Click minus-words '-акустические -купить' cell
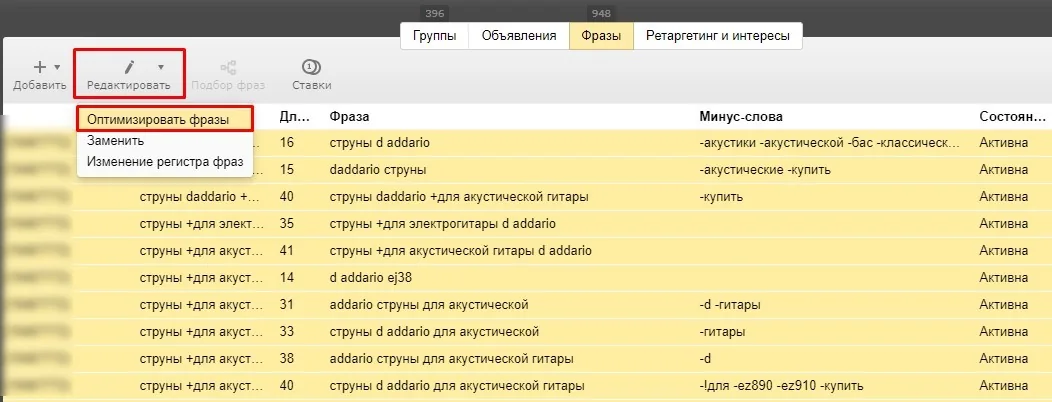The image size is (1052, 402). (765, 170)
